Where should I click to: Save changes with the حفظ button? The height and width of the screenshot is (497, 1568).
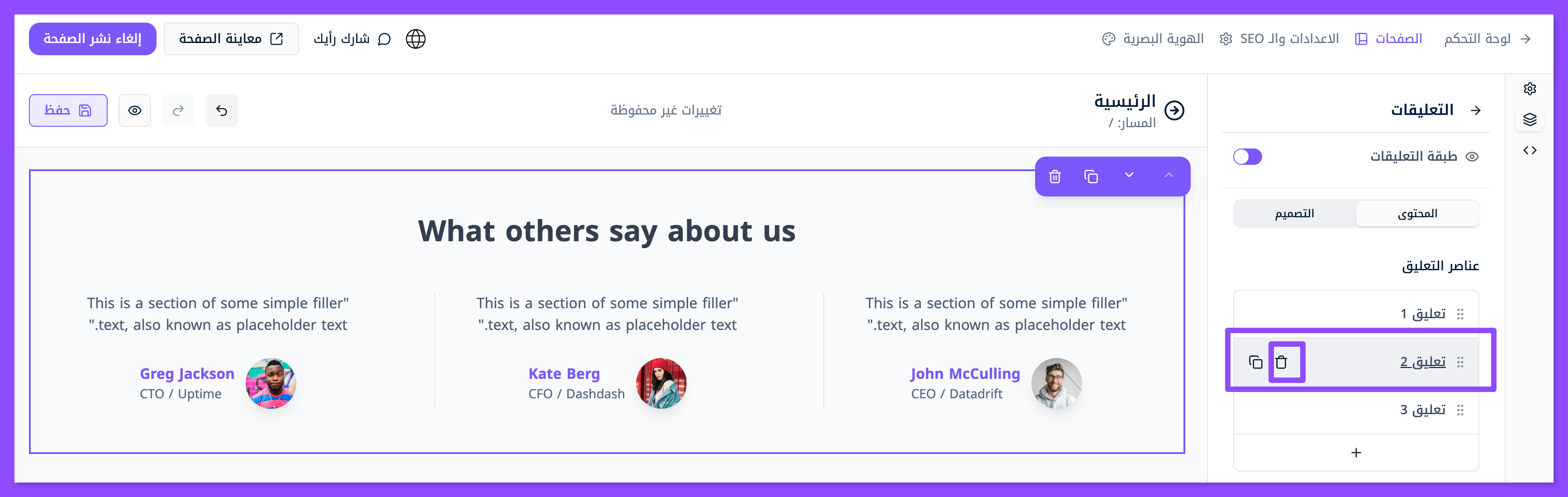click(68, 110)
